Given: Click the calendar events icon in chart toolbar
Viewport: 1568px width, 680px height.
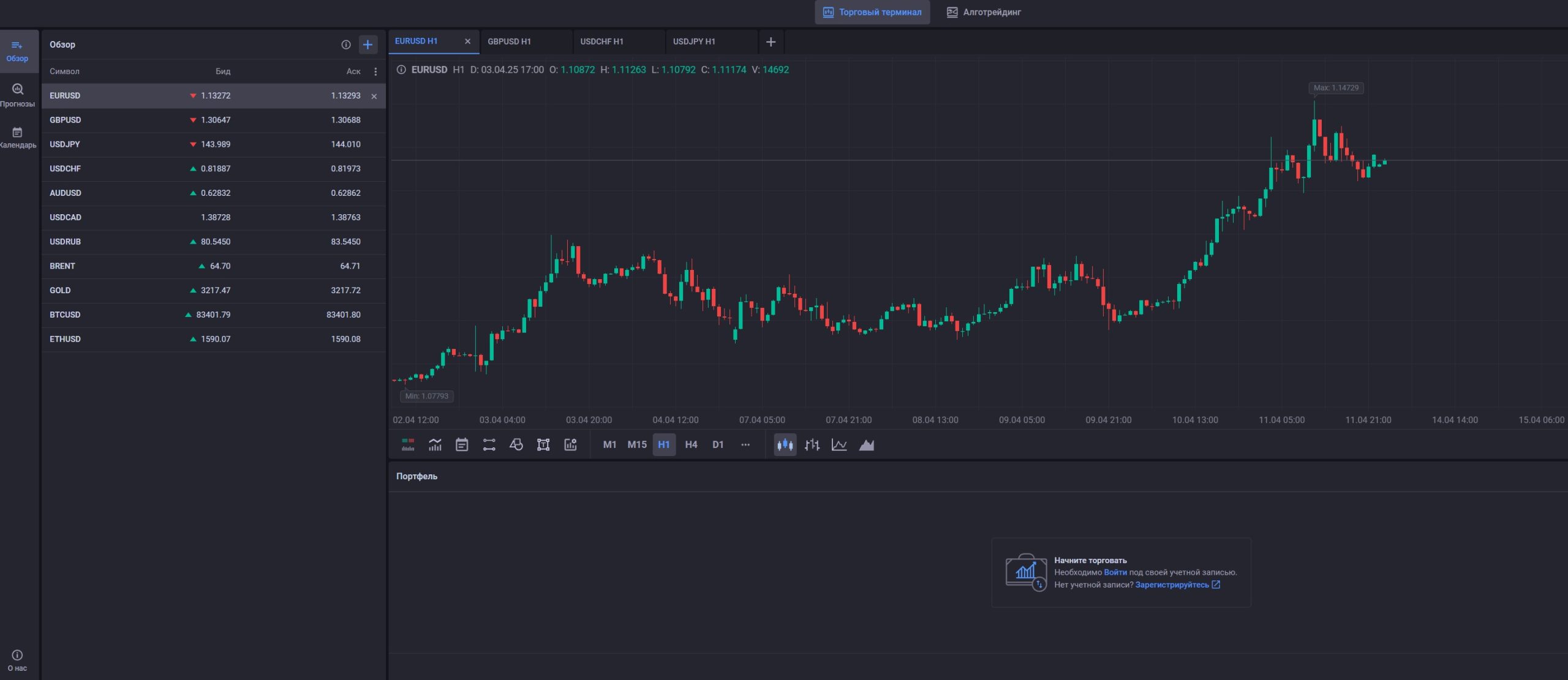Looking at the screenshot, I should [x=462, y=445].
